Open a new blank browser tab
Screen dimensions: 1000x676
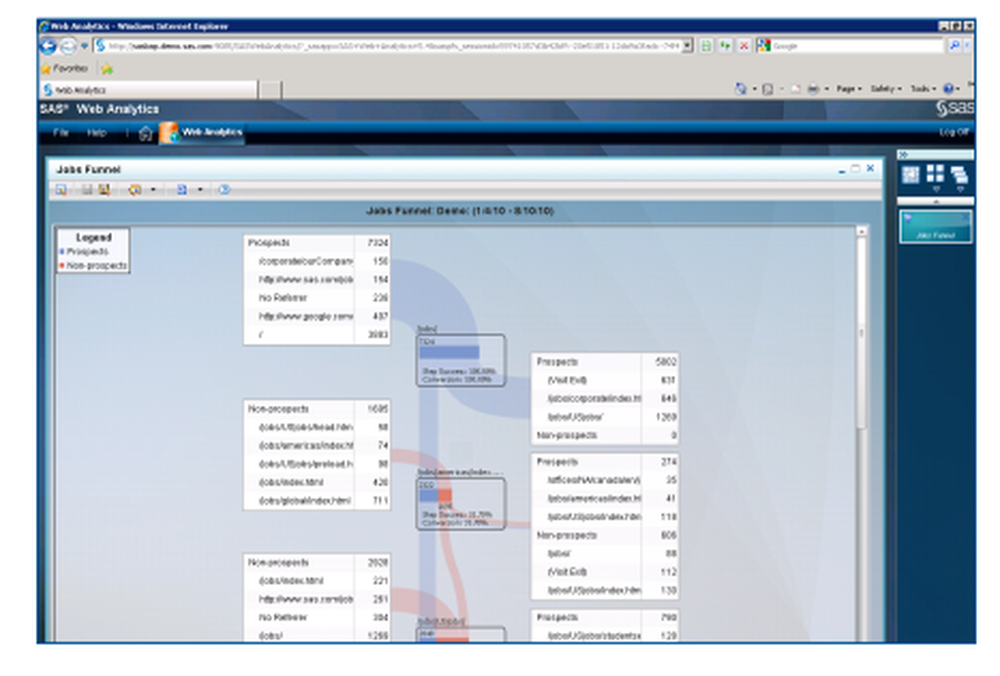pyautogui.click(x=270, y=90)
